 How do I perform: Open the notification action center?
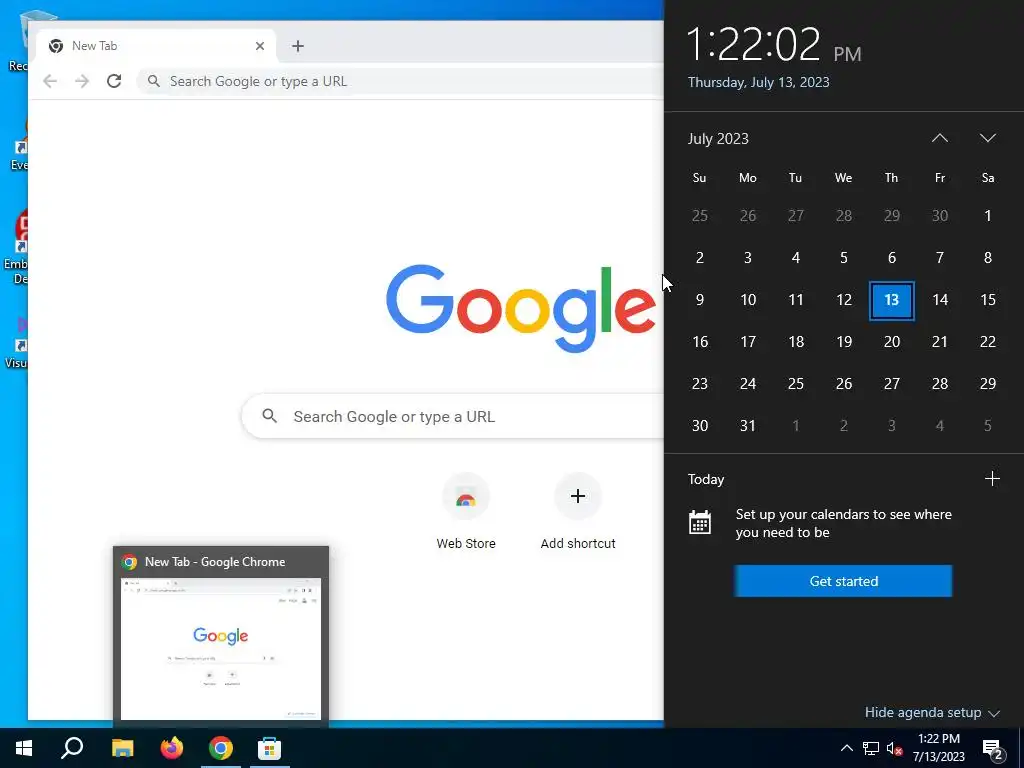click(993, 750)
